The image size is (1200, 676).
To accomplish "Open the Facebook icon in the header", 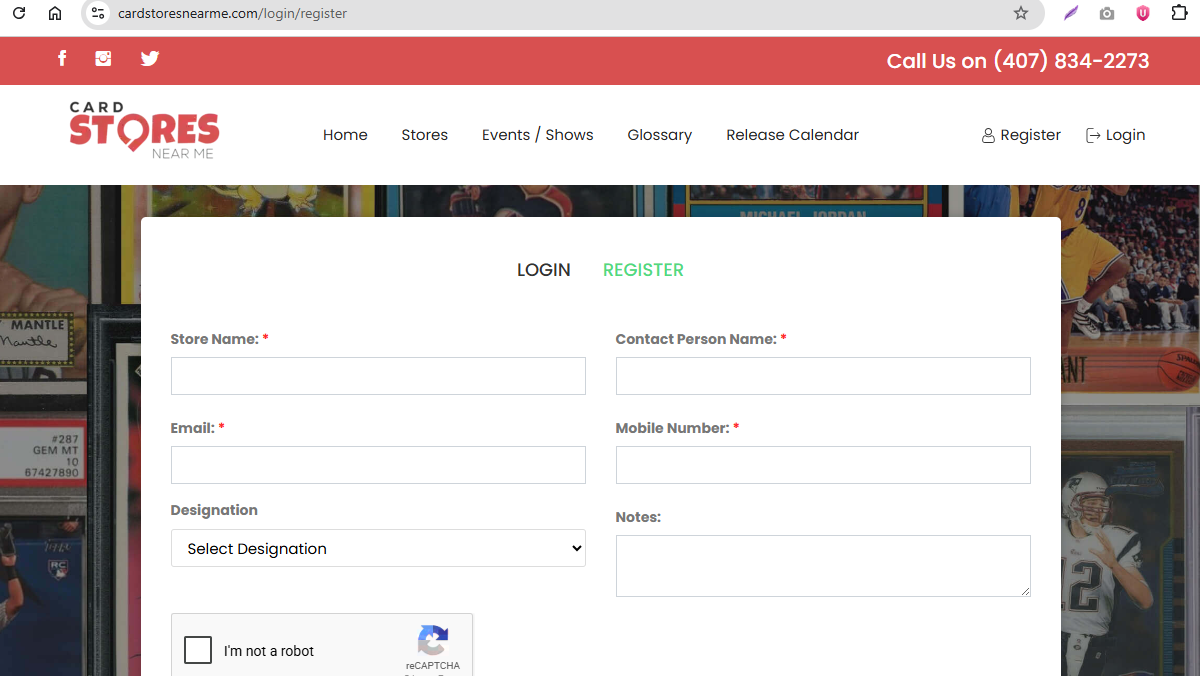I will [x=62, y=59].
